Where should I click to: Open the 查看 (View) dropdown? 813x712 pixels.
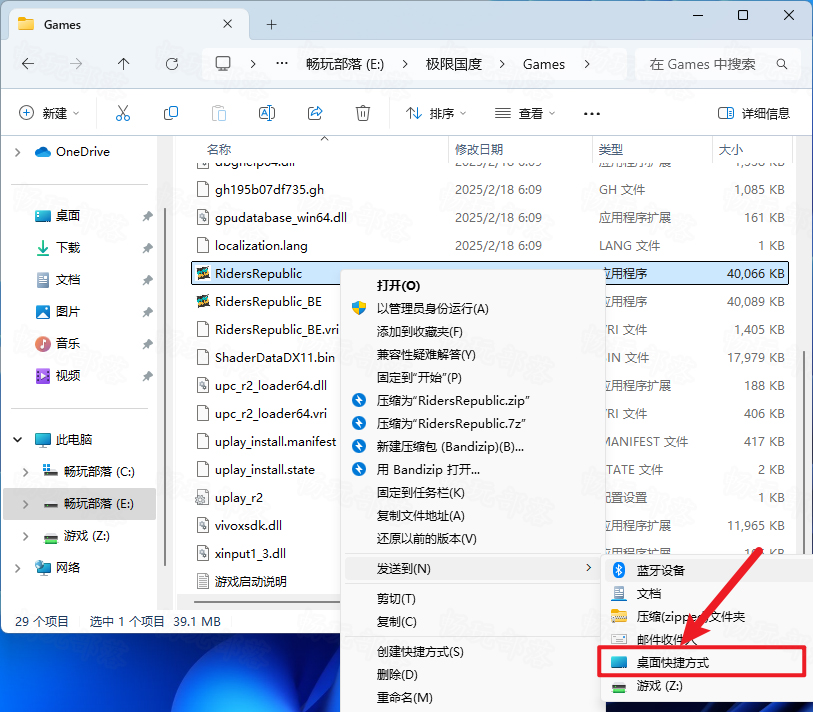[525, 113]
